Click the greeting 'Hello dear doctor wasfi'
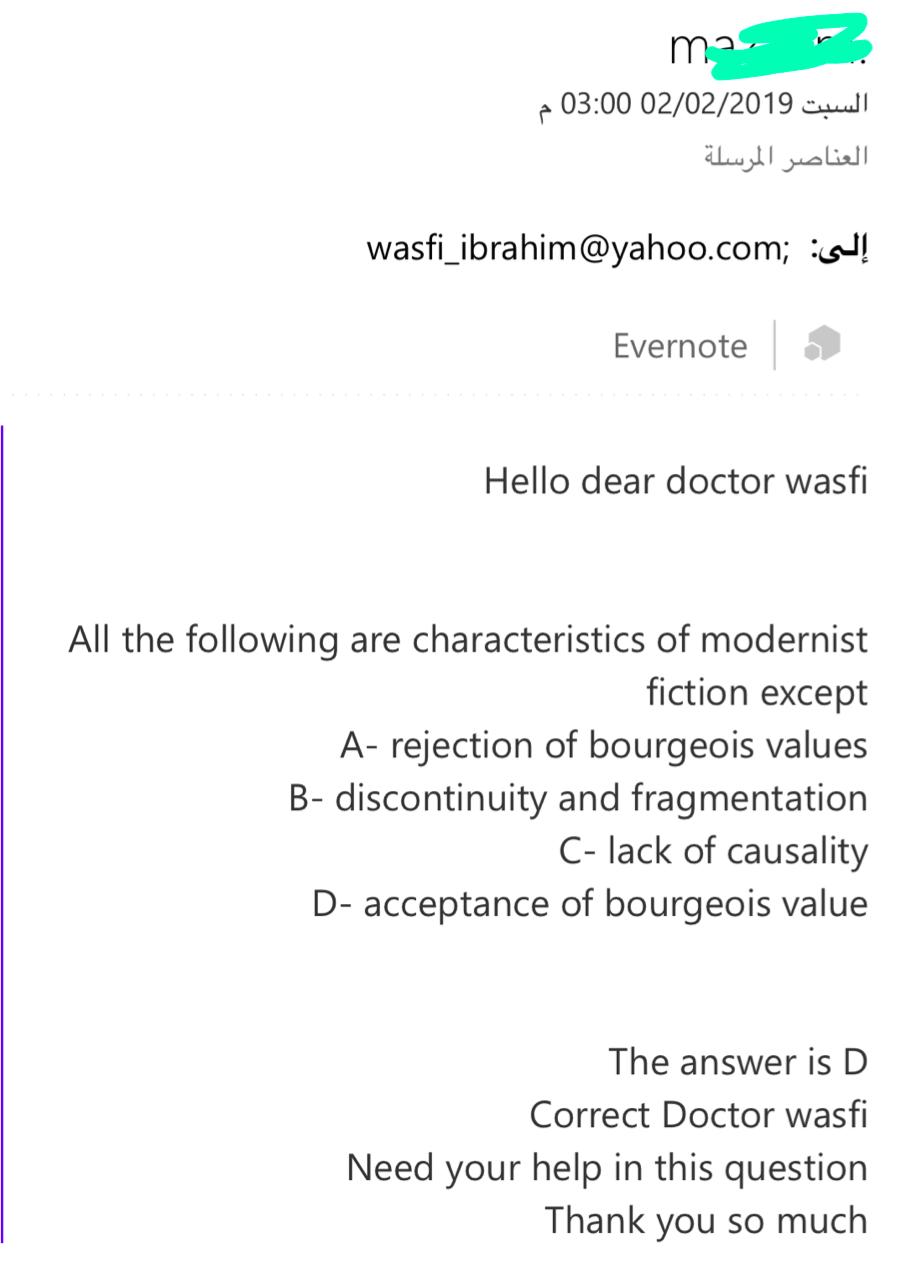This screenshot has height=1280, width=906. click(x=676, y=481)
